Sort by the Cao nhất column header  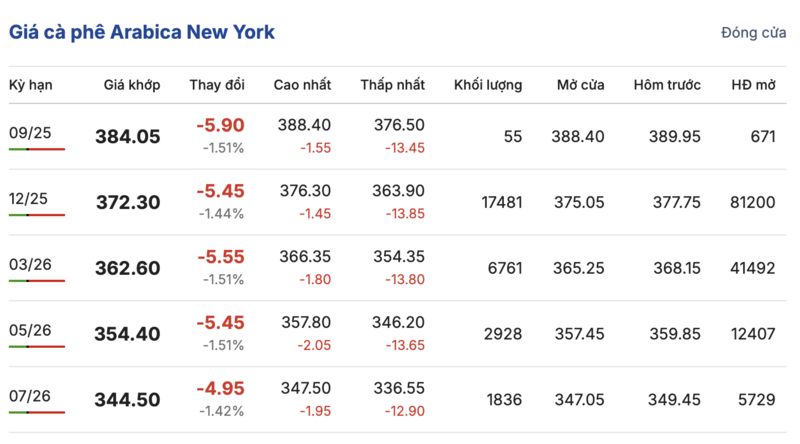click(303, 85)
